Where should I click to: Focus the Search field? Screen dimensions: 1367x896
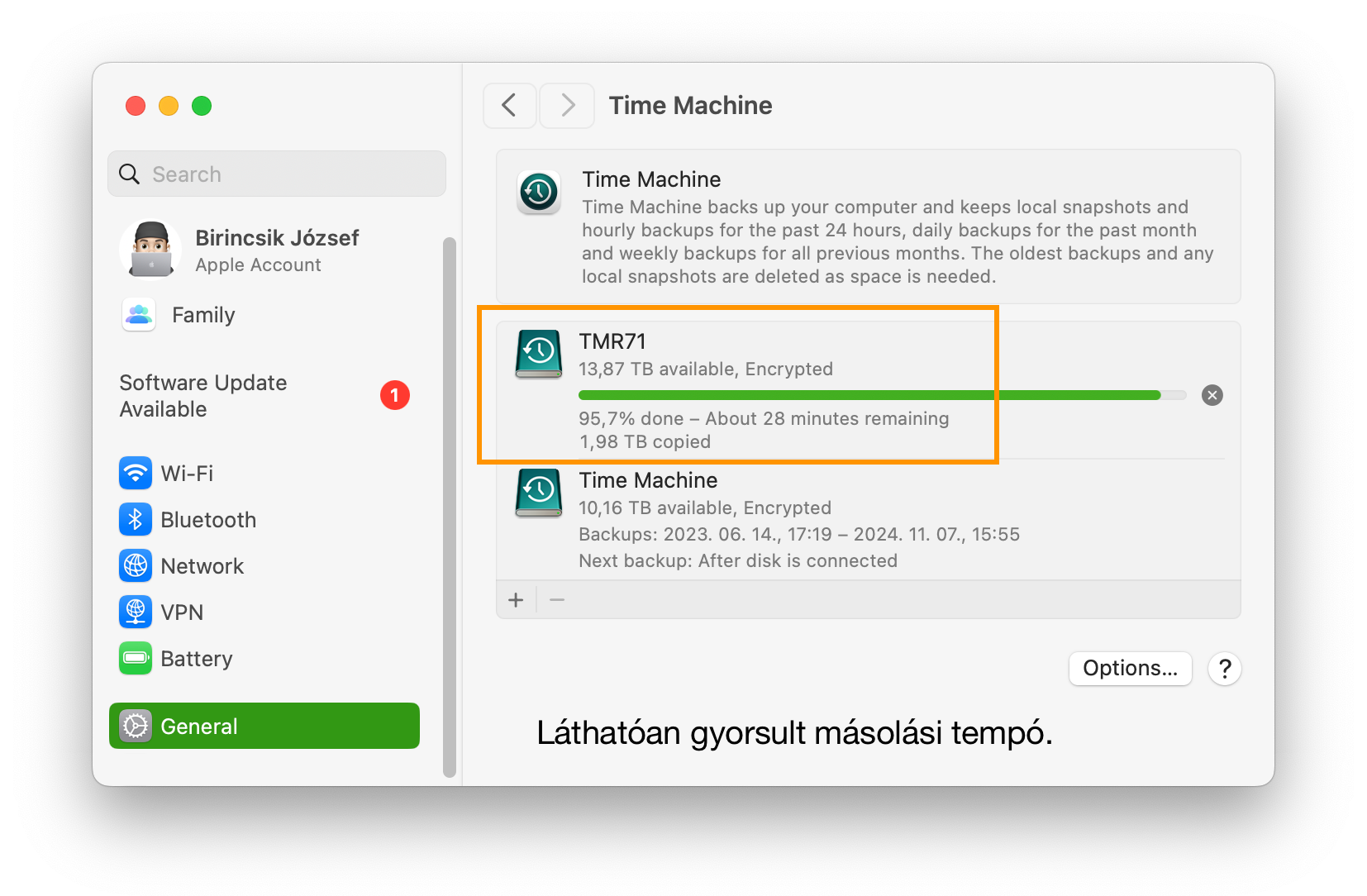pyautogui.click(x=277, y=174)
